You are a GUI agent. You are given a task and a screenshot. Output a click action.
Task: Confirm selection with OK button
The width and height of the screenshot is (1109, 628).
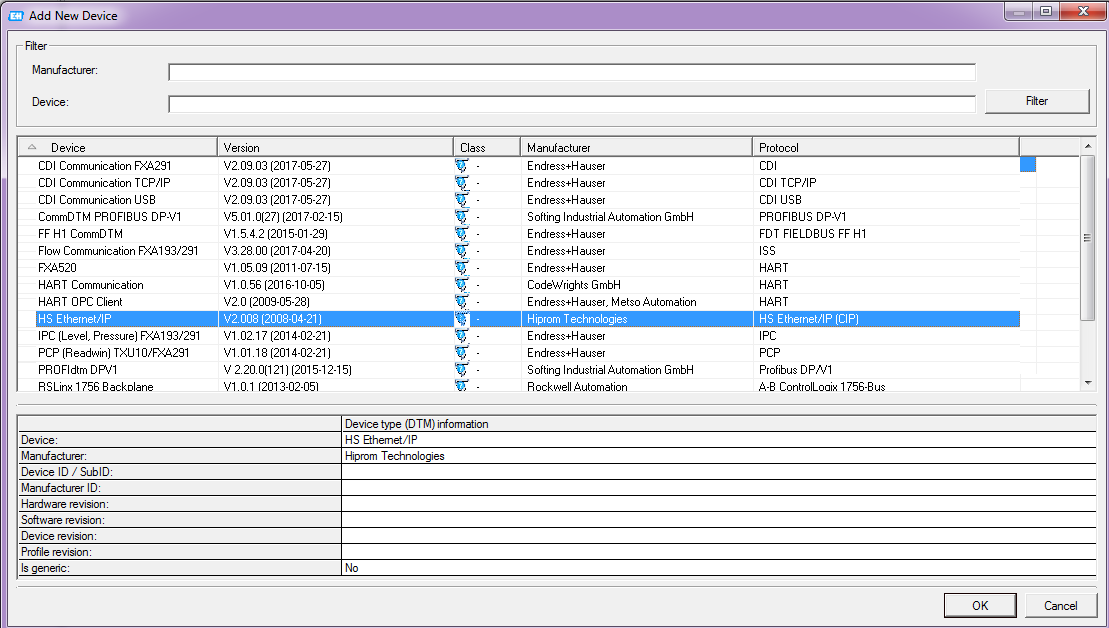click(x=980, y=605)
